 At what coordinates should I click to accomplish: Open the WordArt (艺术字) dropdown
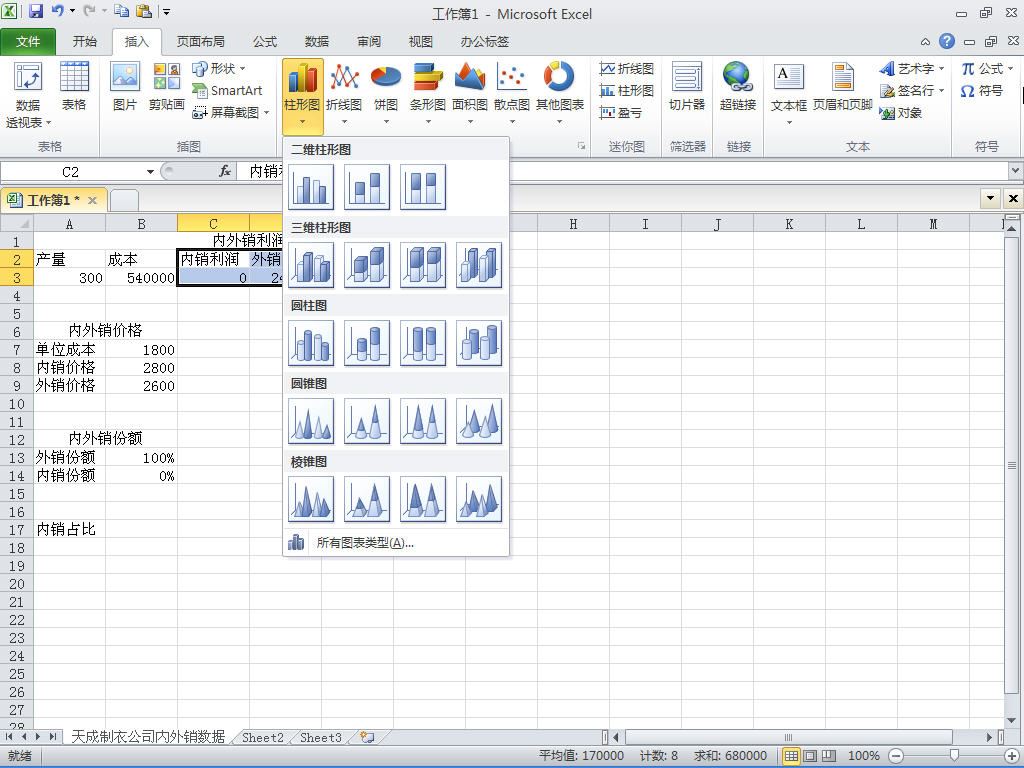[912, 69]
